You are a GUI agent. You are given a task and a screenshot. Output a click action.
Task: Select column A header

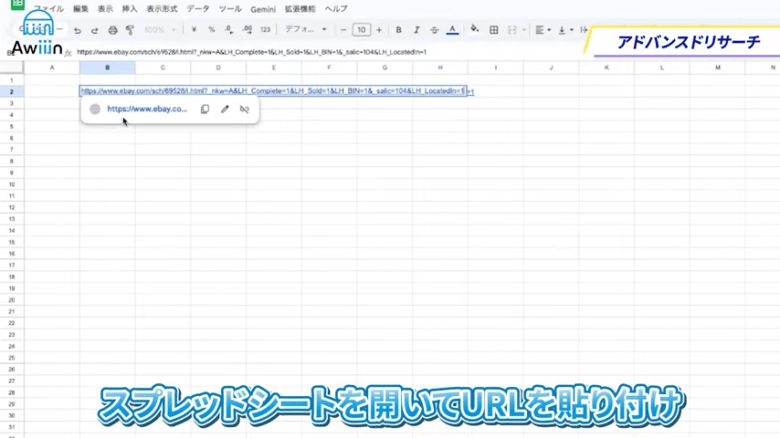(52, 68)
